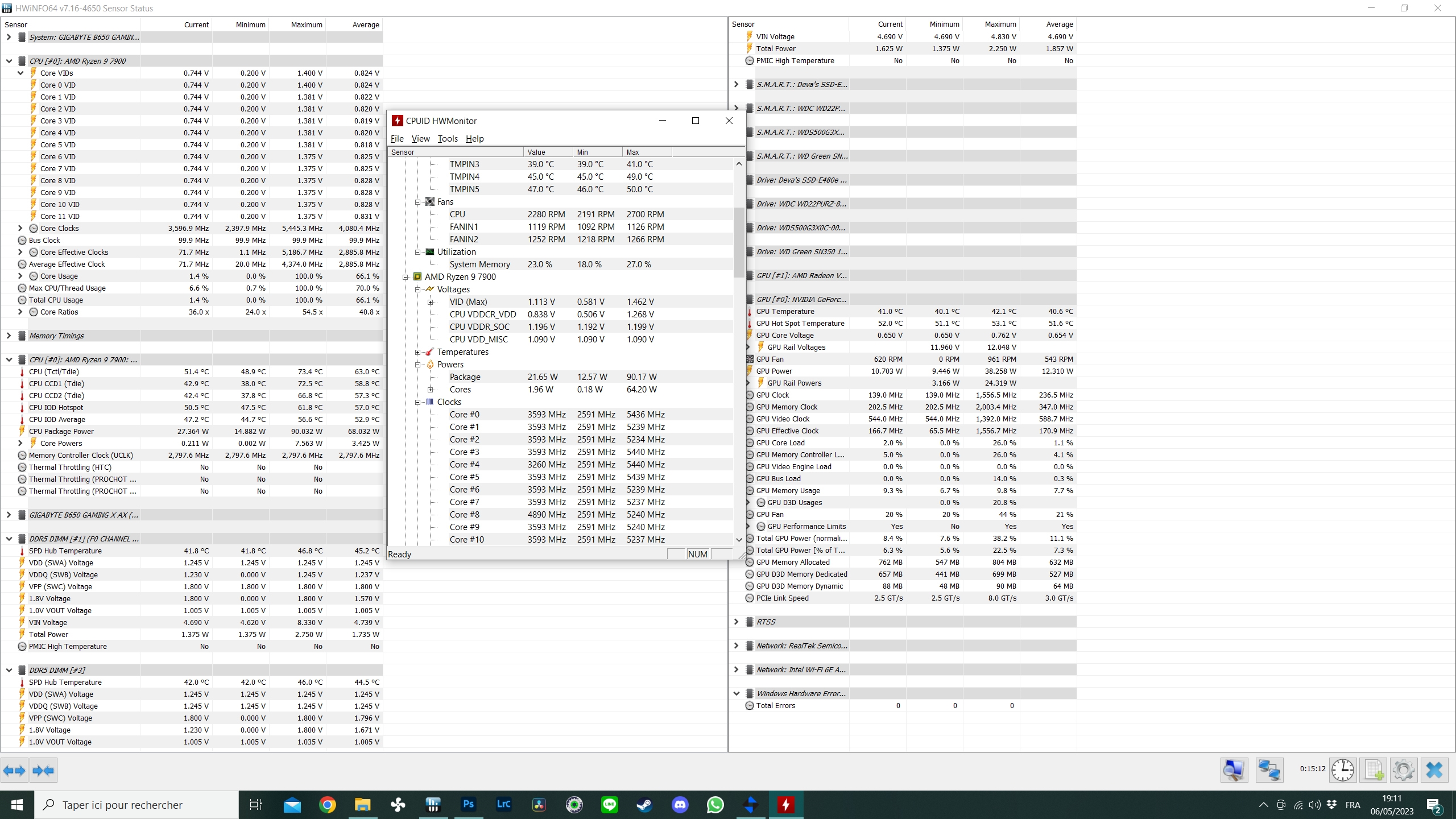Open the View menu in HWMonitor
The image size is (1456, 819).
click(420, 138)
